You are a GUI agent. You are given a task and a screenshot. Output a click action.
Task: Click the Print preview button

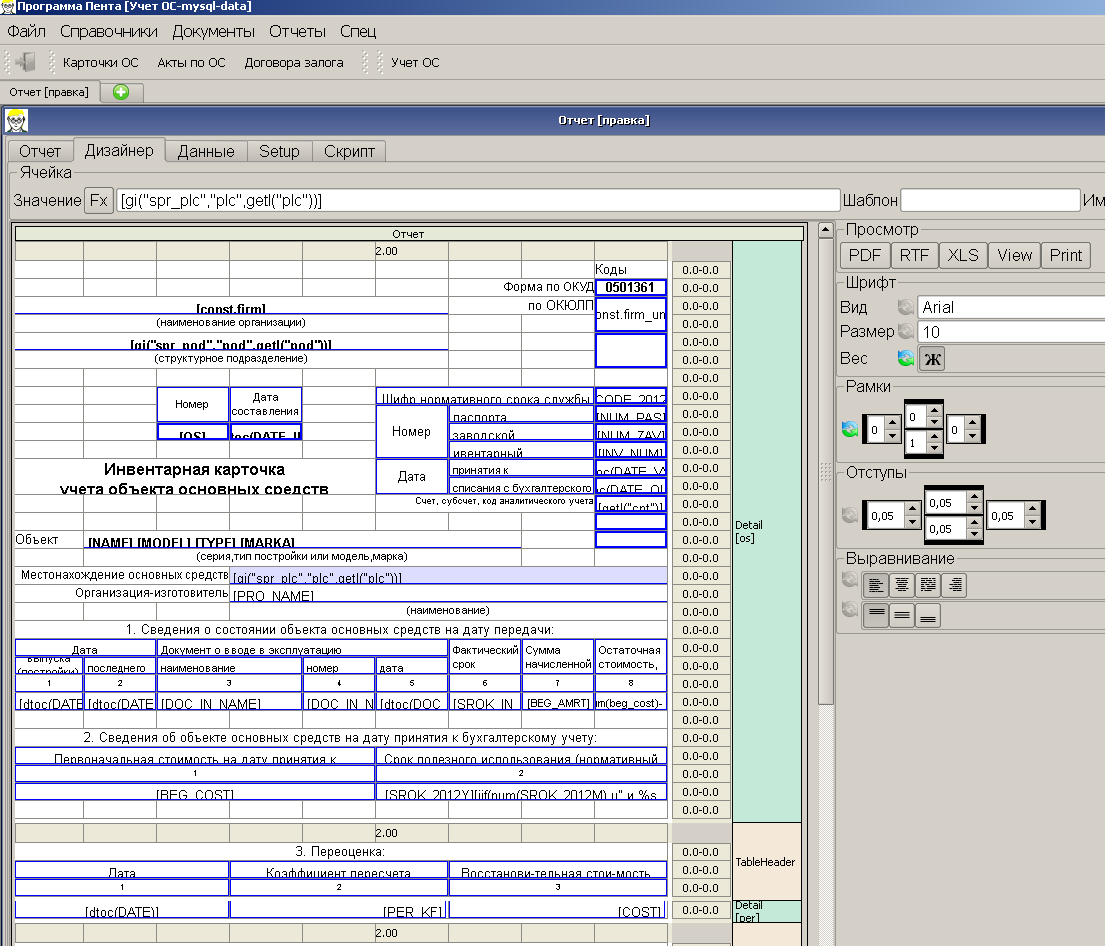pos(1065,255)
